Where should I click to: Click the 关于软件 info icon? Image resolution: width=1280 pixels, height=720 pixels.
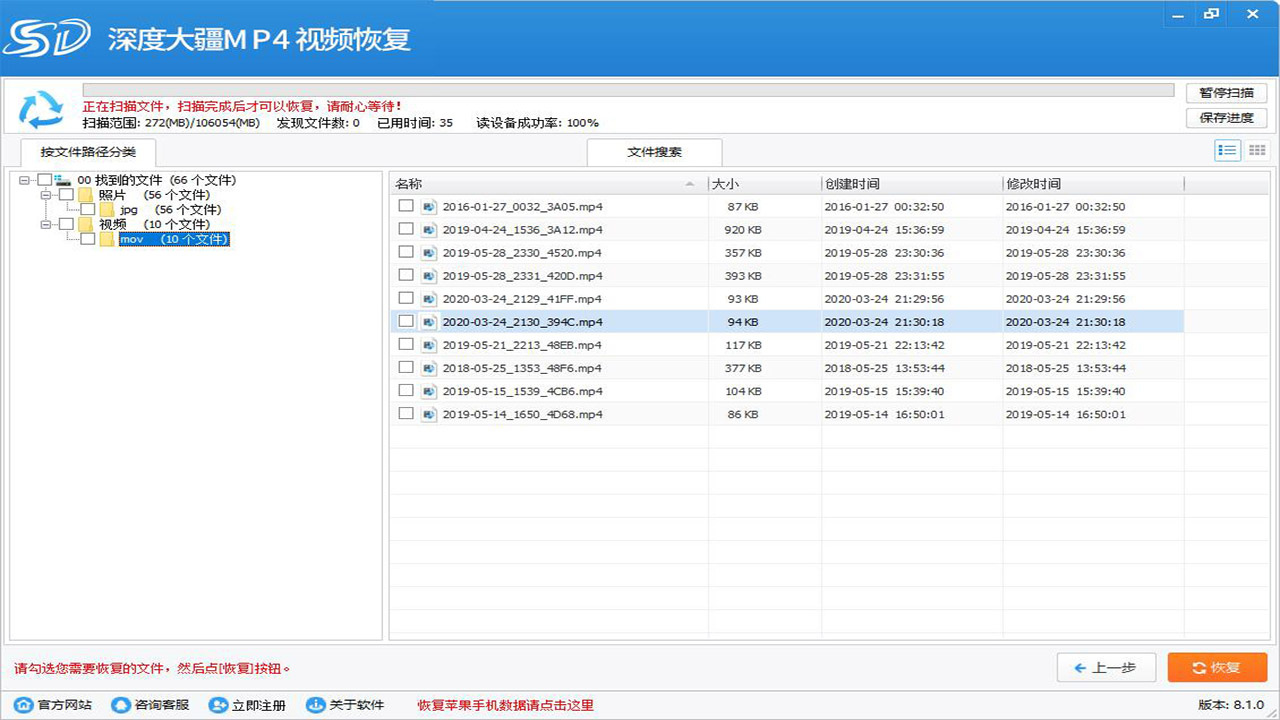318,705
